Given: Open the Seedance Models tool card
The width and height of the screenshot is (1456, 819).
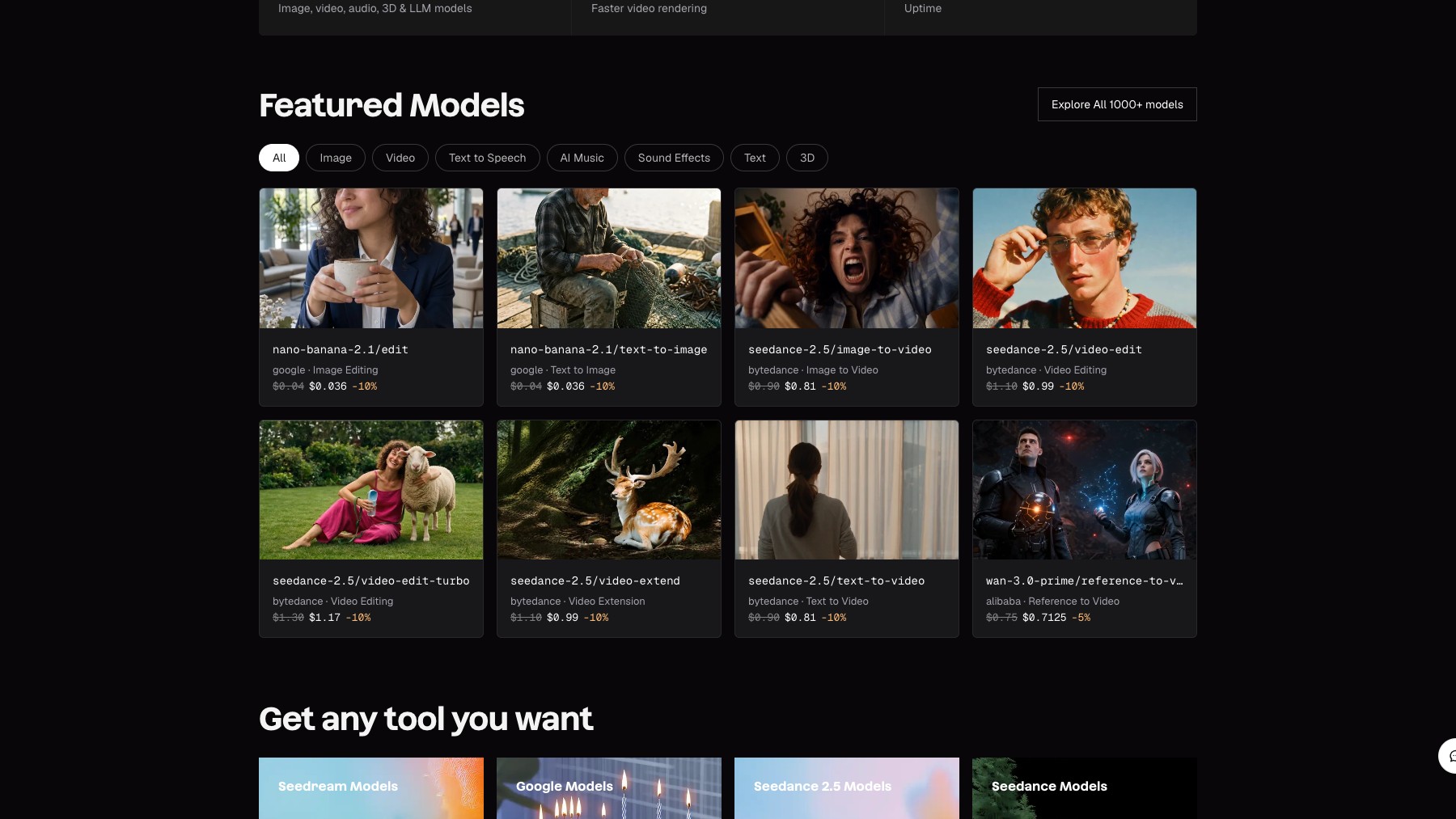Looking at the screenshot, I should (x=1085, y=788).
